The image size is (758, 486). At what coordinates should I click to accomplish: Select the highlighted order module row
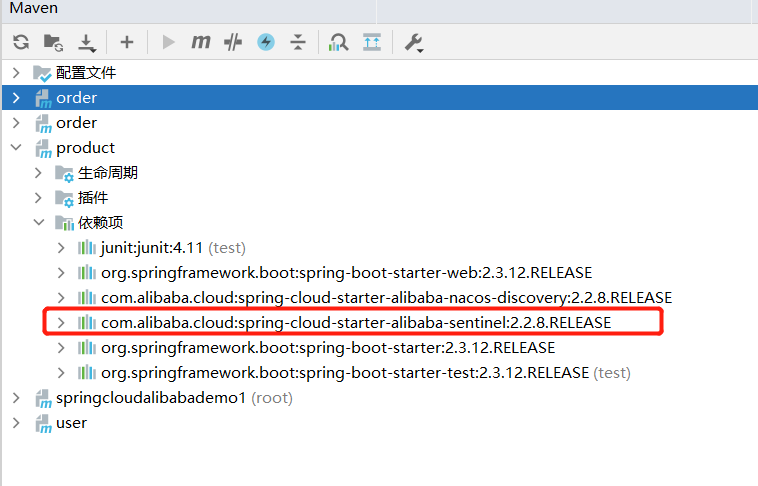(76, 98)
